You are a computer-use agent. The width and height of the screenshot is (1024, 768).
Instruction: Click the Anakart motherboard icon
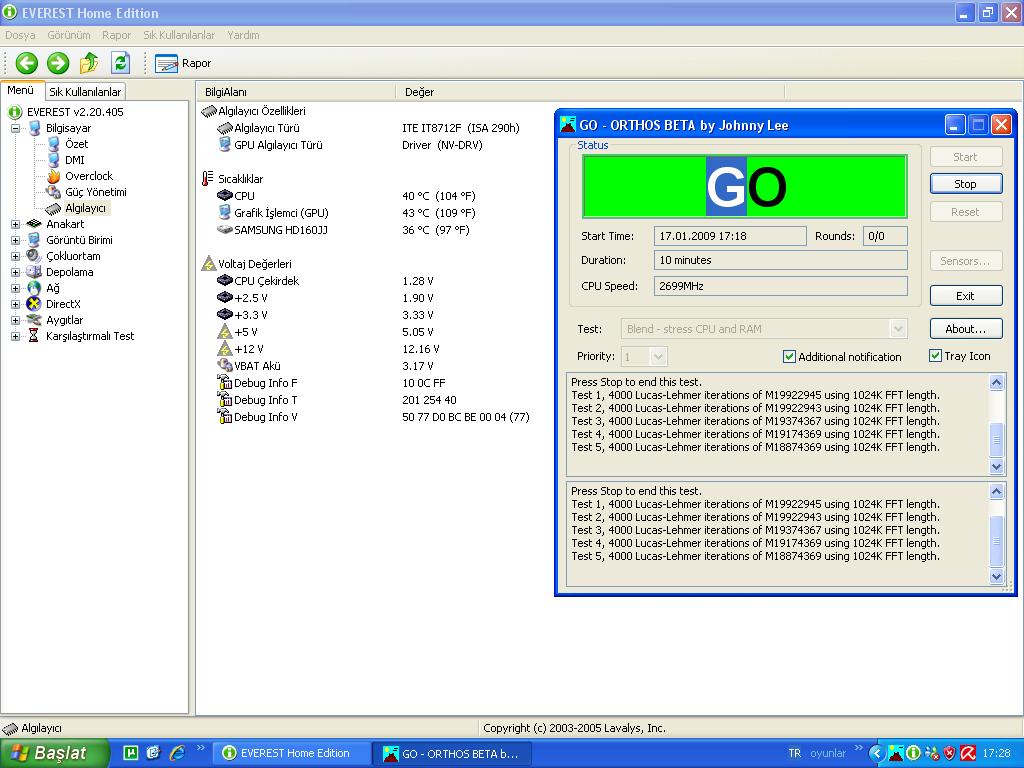pos(34,225)
